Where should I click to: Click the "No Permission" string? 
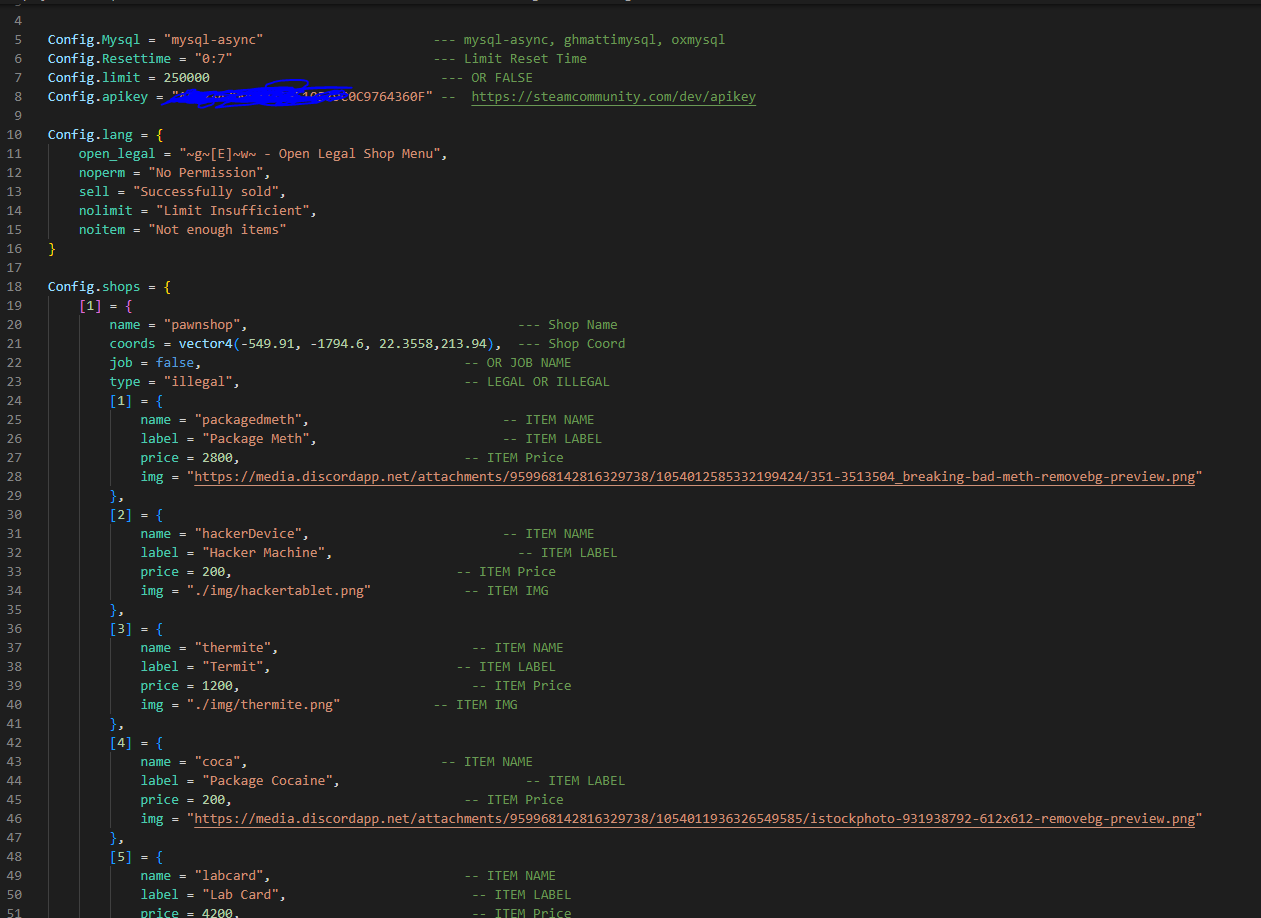pos(209,173)
